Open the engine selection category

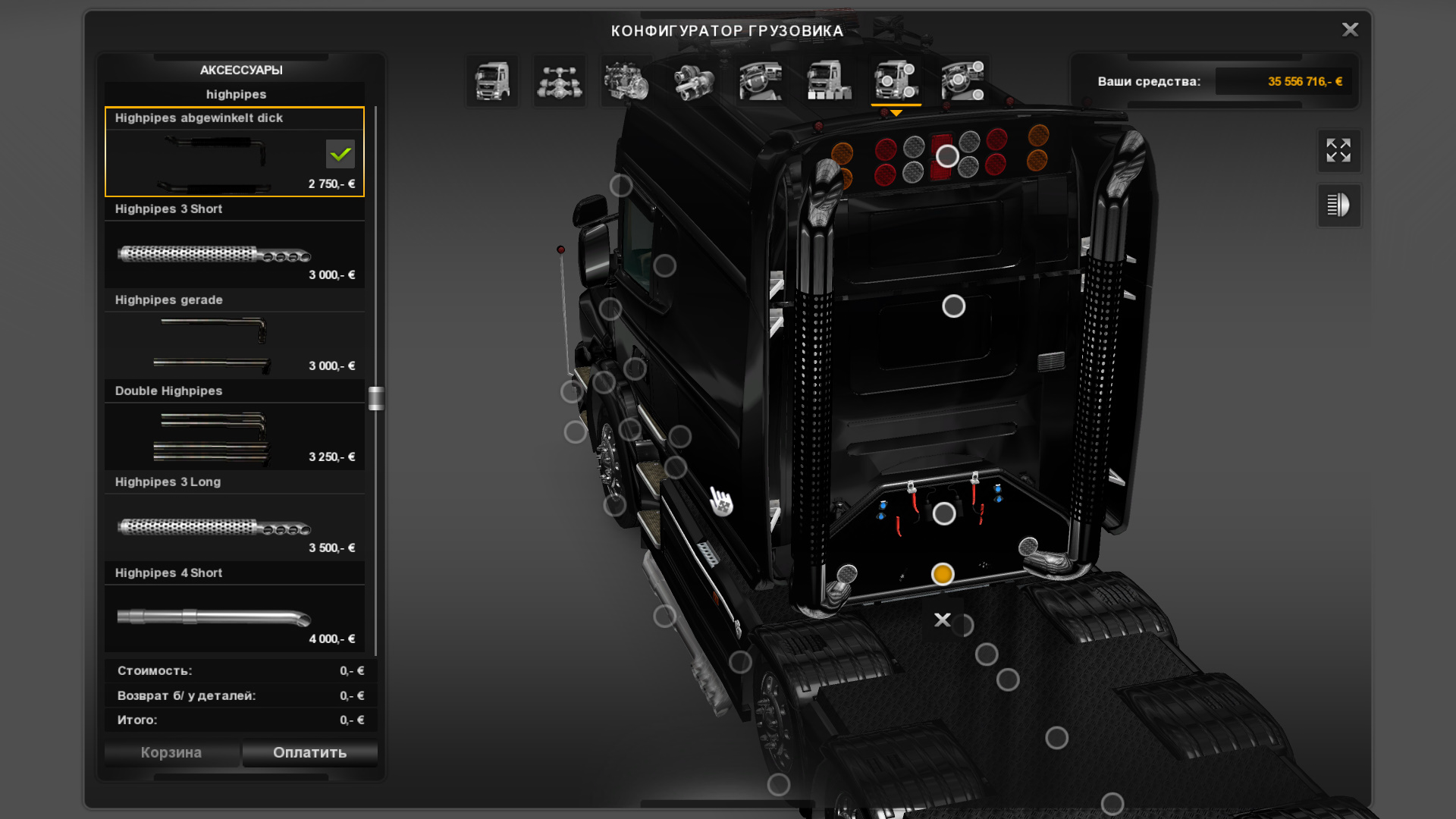point(626,80)
